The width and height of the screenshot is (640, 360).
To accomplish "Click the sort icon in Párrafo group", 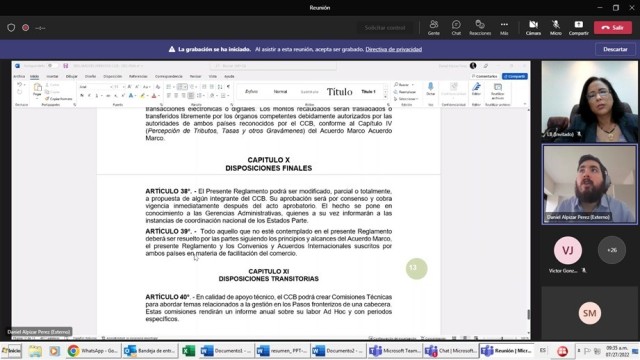I will (220, 87).
